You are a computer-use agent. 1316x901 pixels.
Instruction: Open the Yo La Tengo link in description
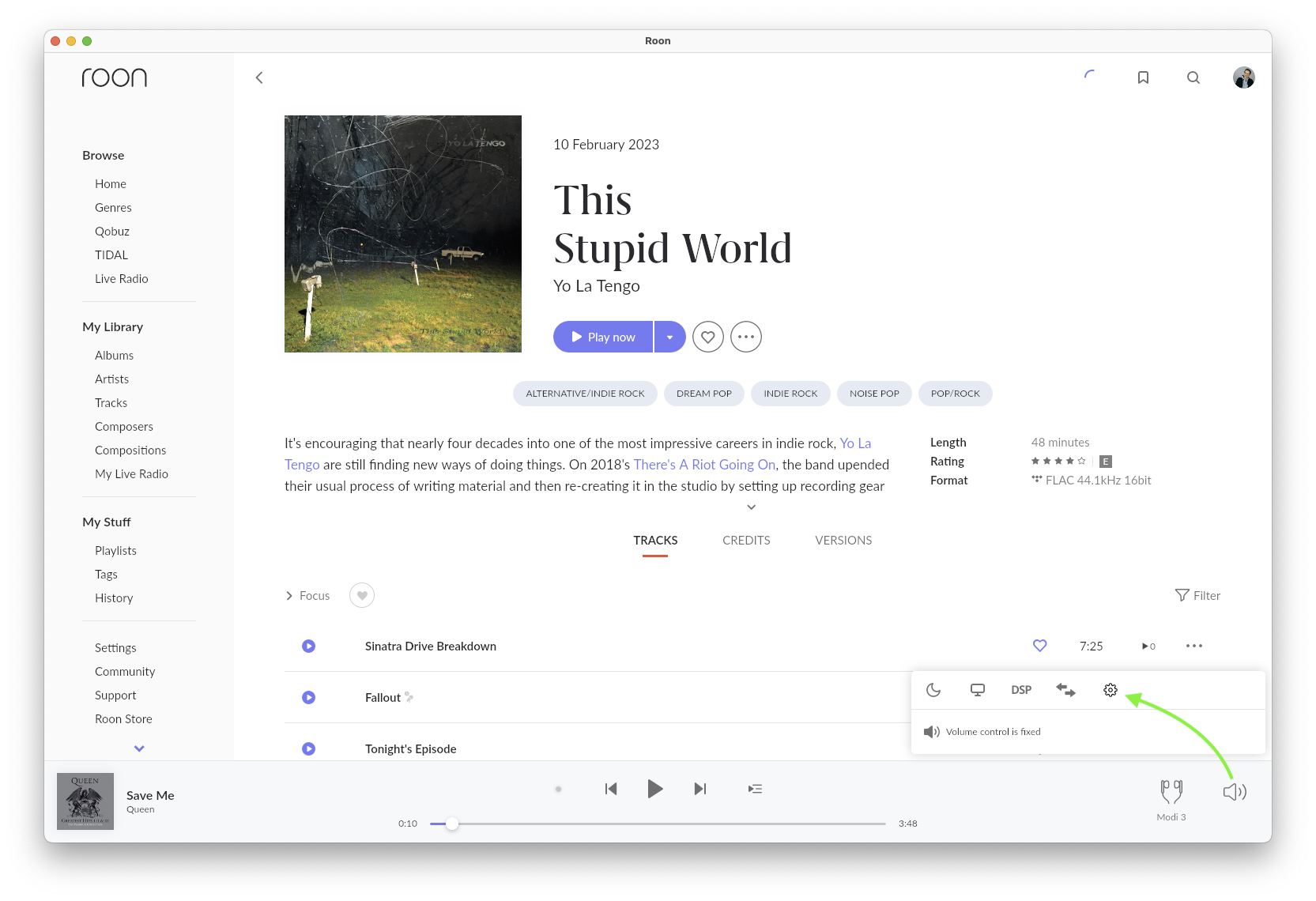pos(855,443)
